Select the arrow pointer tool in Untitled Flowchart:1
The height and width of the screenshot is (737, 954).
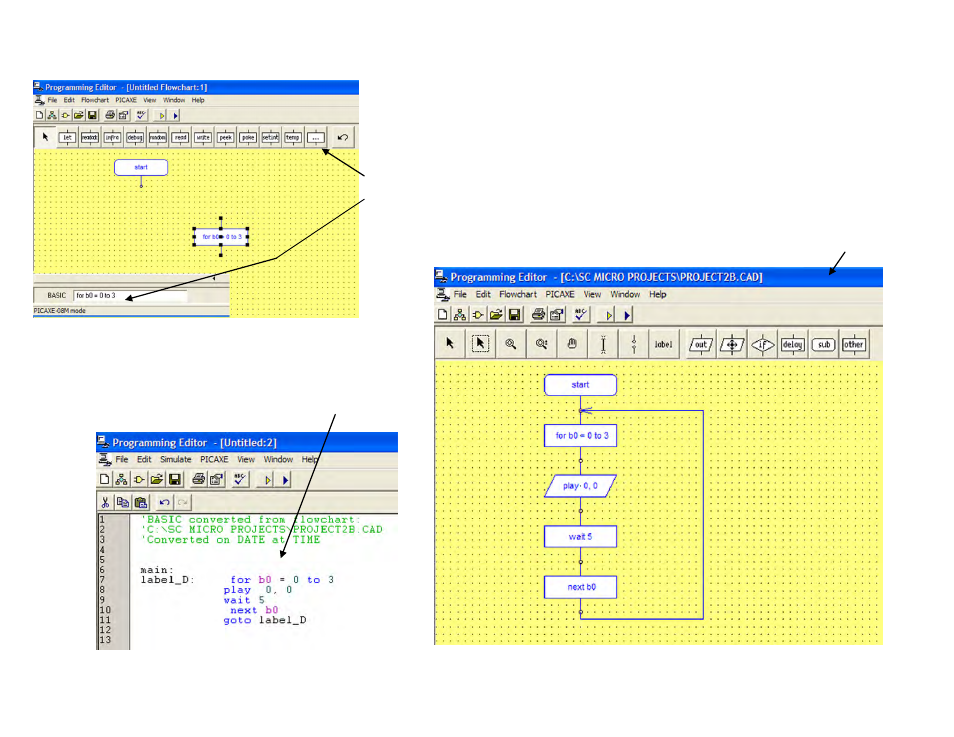click(45, 138)
